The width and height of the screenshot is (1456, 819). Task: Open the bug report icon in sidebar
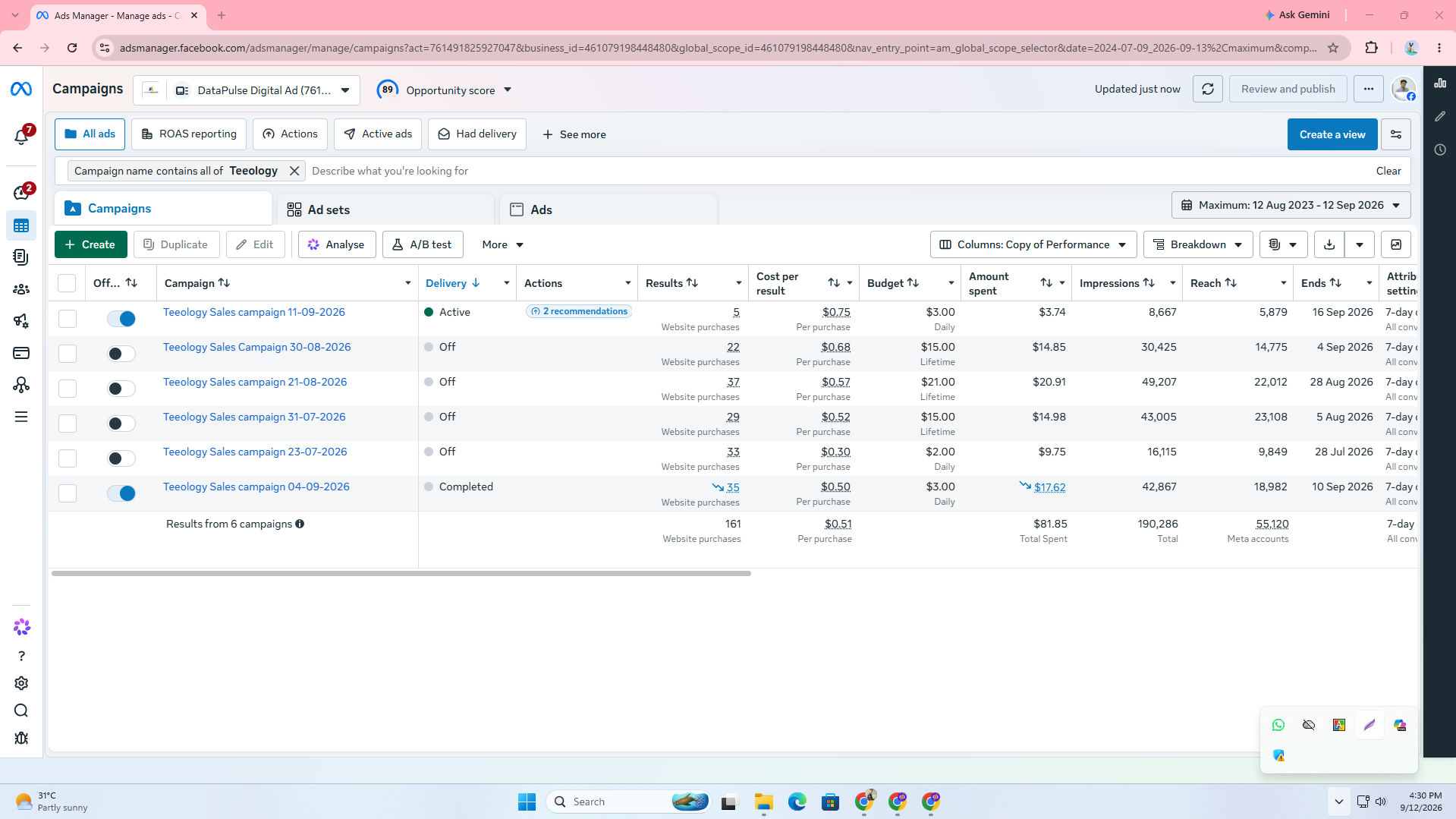point(21,738)
